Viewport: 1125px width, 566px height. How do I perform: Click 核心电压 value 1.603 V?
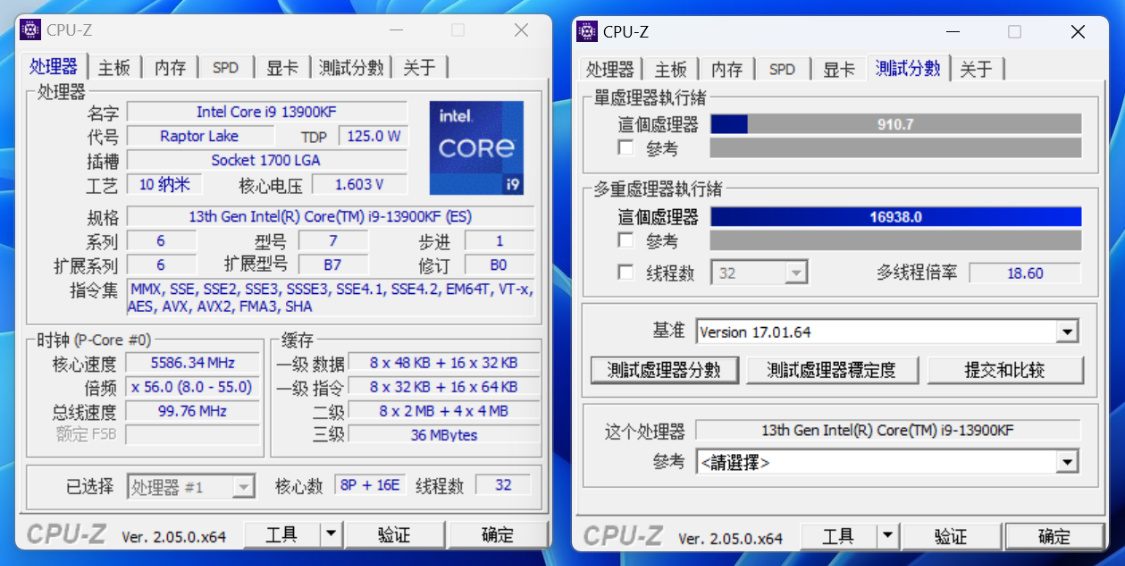click(x=359, y=184)
